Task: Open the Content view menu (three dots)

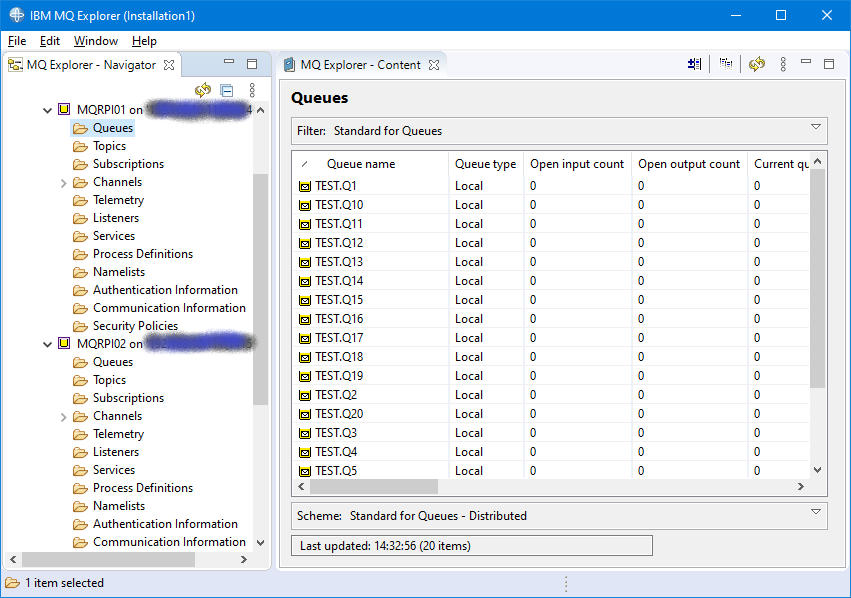Action: [782, 63]
